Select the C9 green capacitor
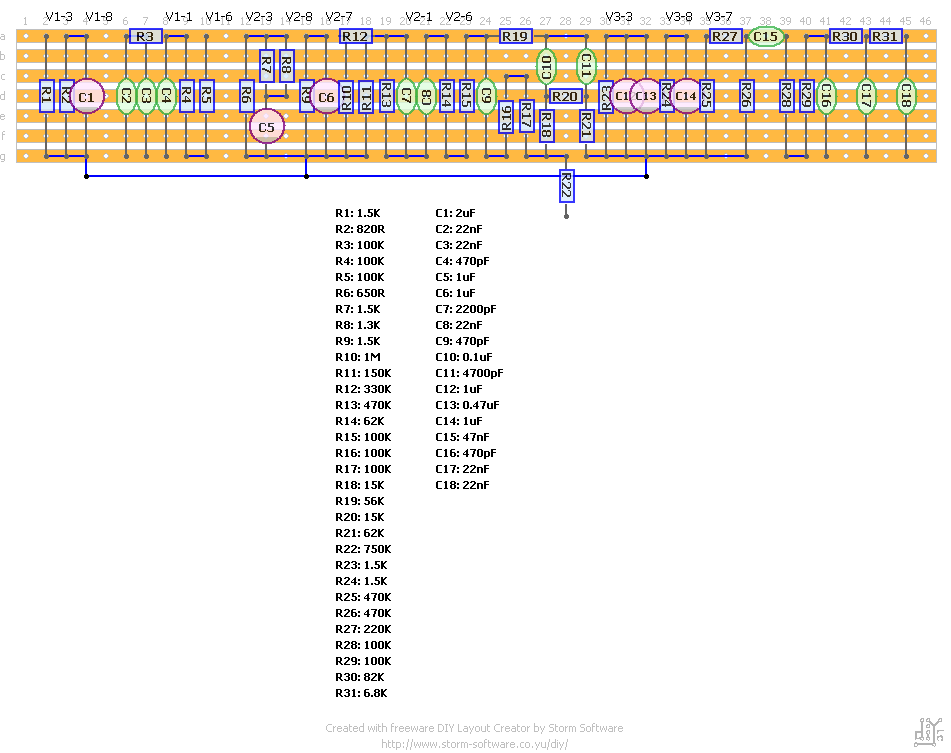951x753 pixels. (x=486, y=96)
